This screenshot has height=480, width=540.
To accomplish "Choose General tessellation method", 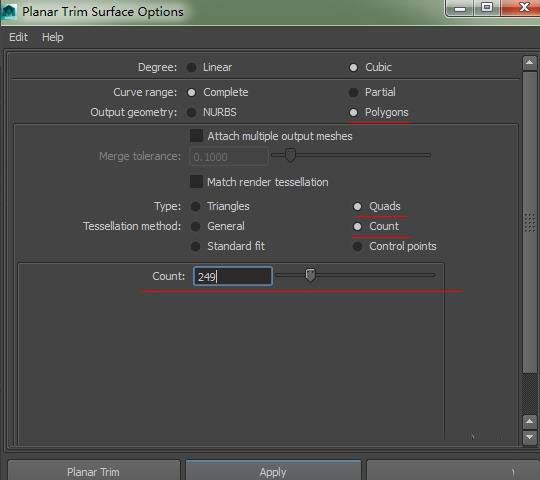I will (x=195, y=226).
